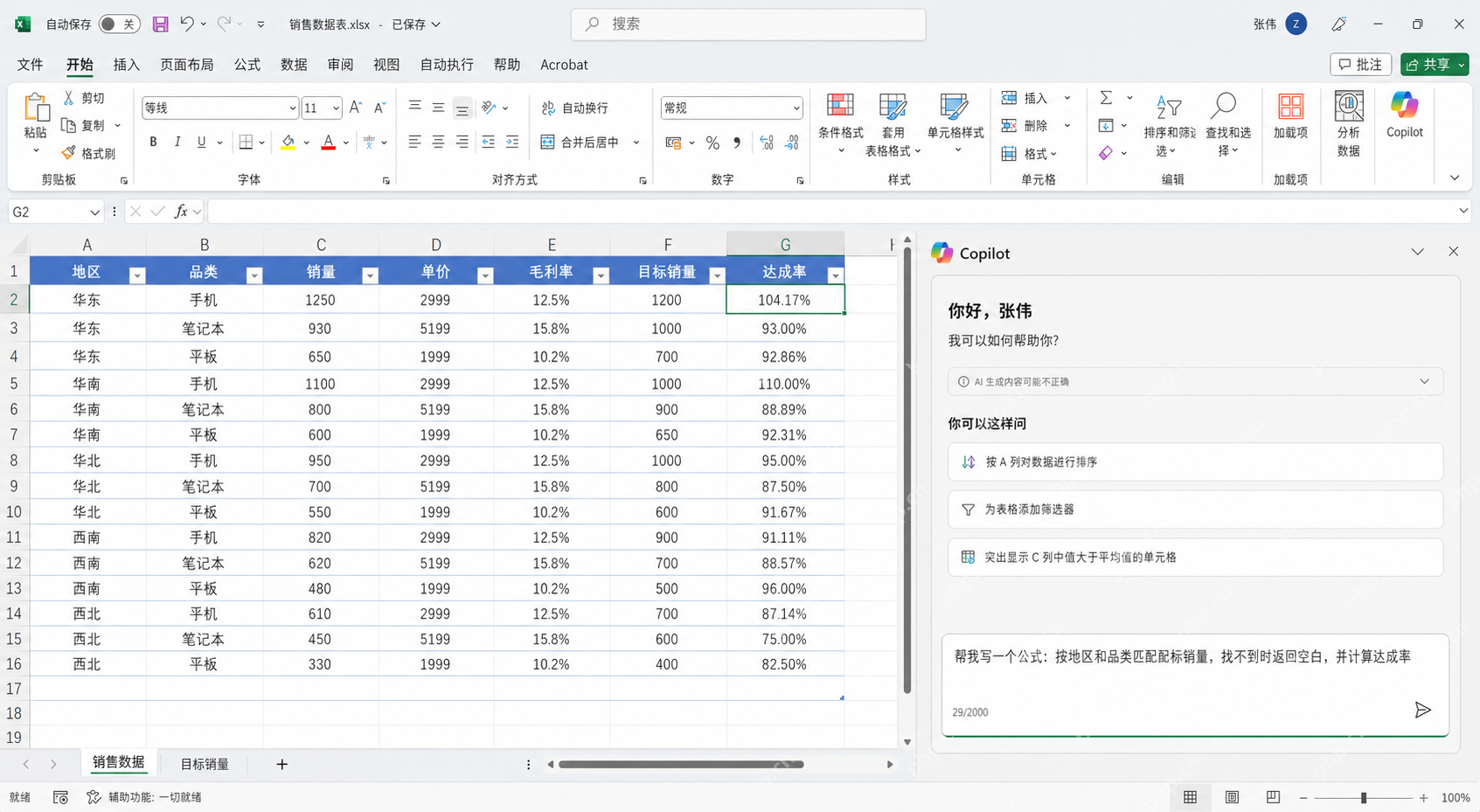1480x812 pixels.
Task: Toggle the AutoSave switch
Action: (x=119, y=24)
